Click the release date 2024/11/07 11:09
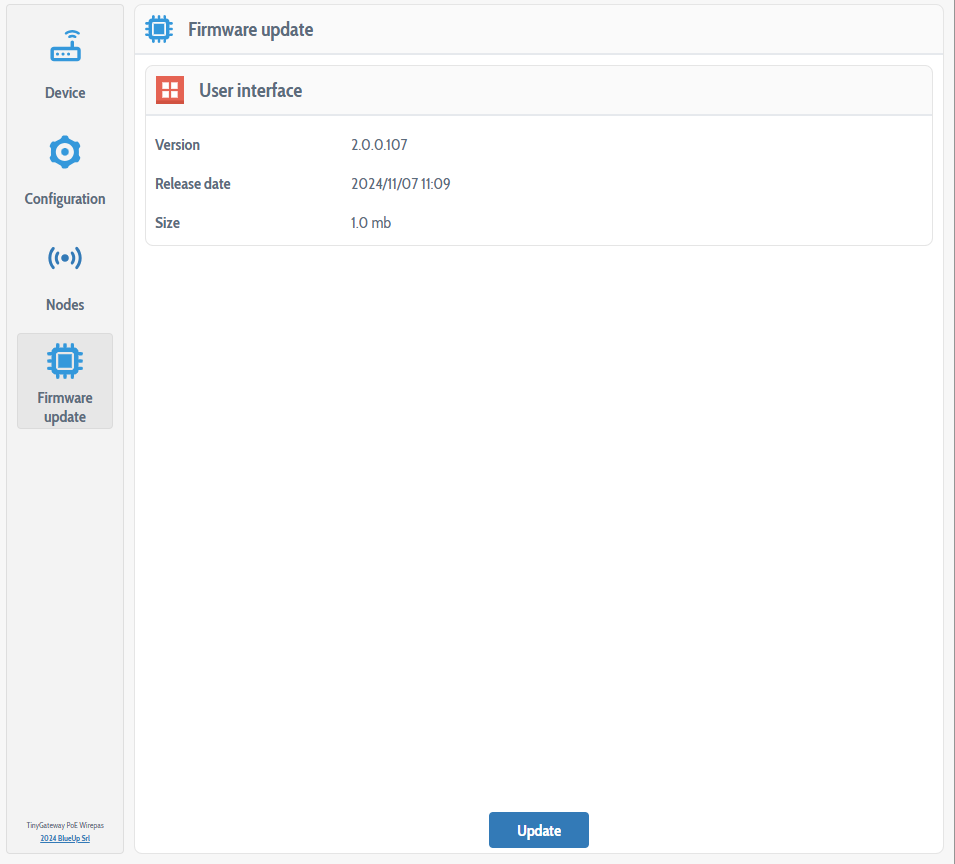Image resolution: width=955 pixels, height=864 pixels. 400,184
